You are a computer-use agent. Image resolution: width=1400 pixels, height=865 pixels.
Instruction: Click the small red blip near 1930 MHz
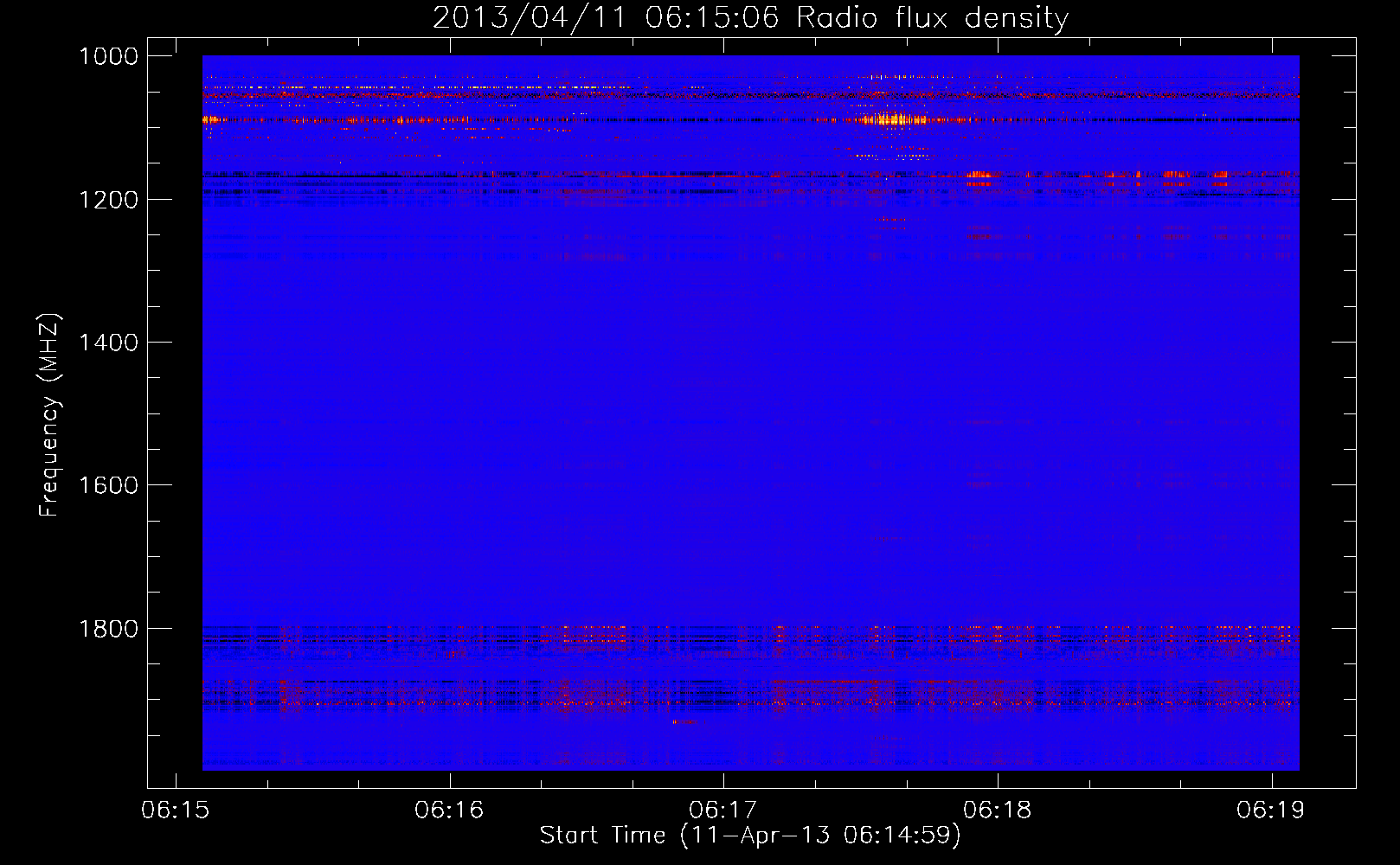(685, 721)
